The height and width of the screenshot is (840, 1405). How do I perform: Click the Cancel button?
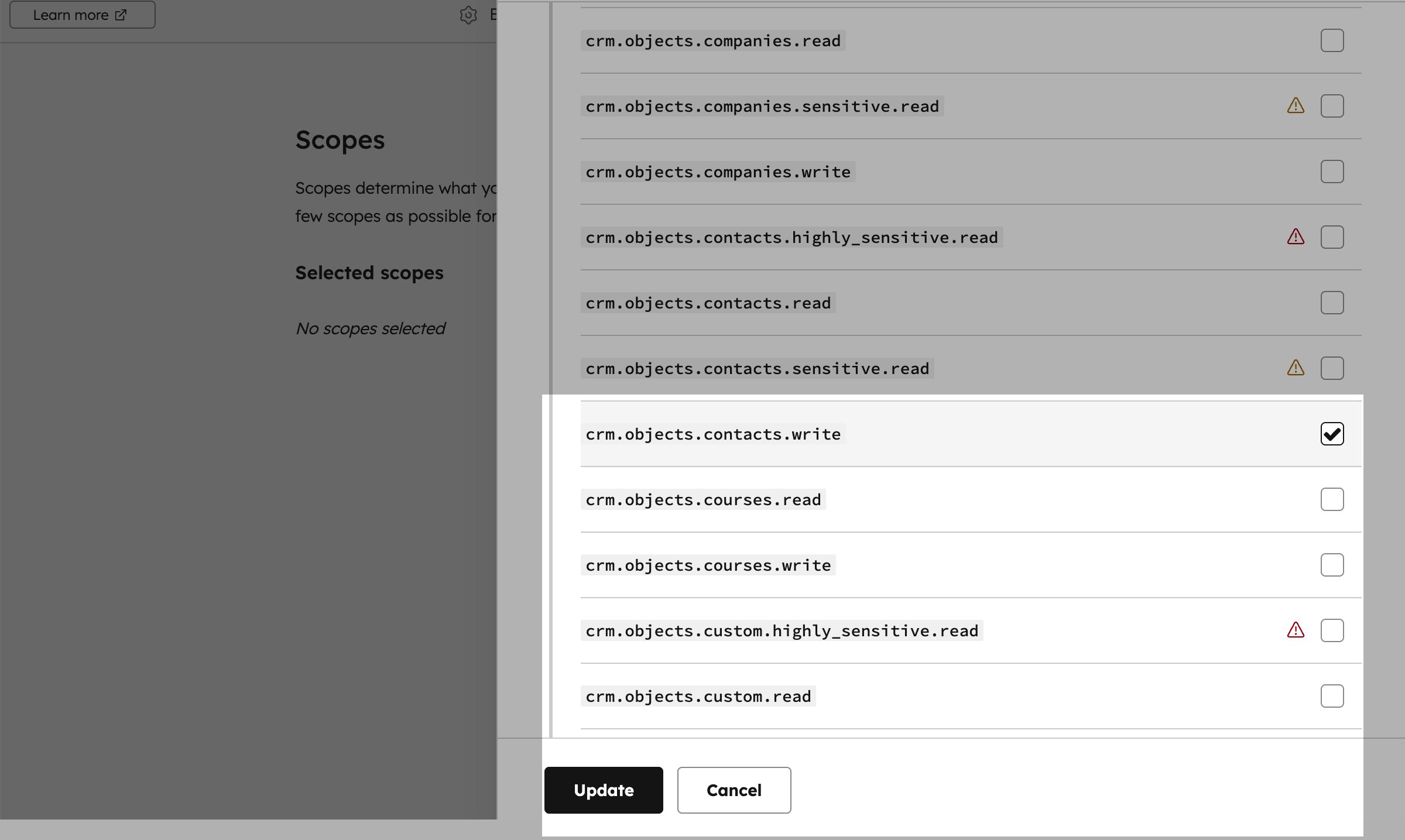tap(734, 790)
